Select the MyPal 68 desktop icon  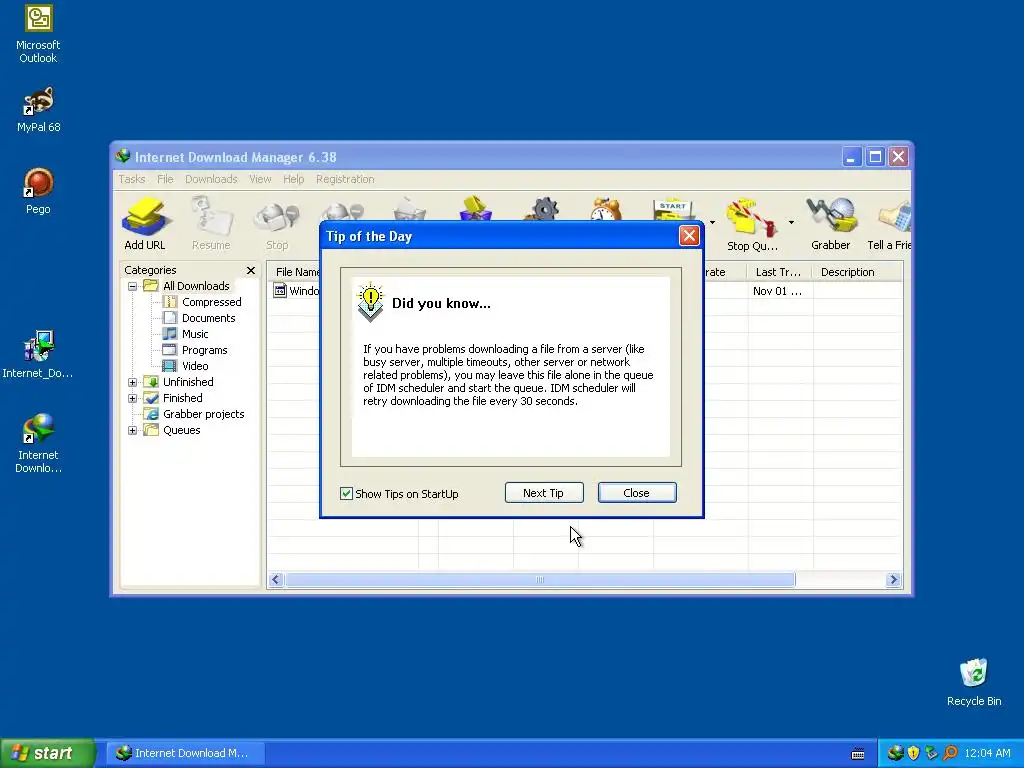click(x=38, y=109)
